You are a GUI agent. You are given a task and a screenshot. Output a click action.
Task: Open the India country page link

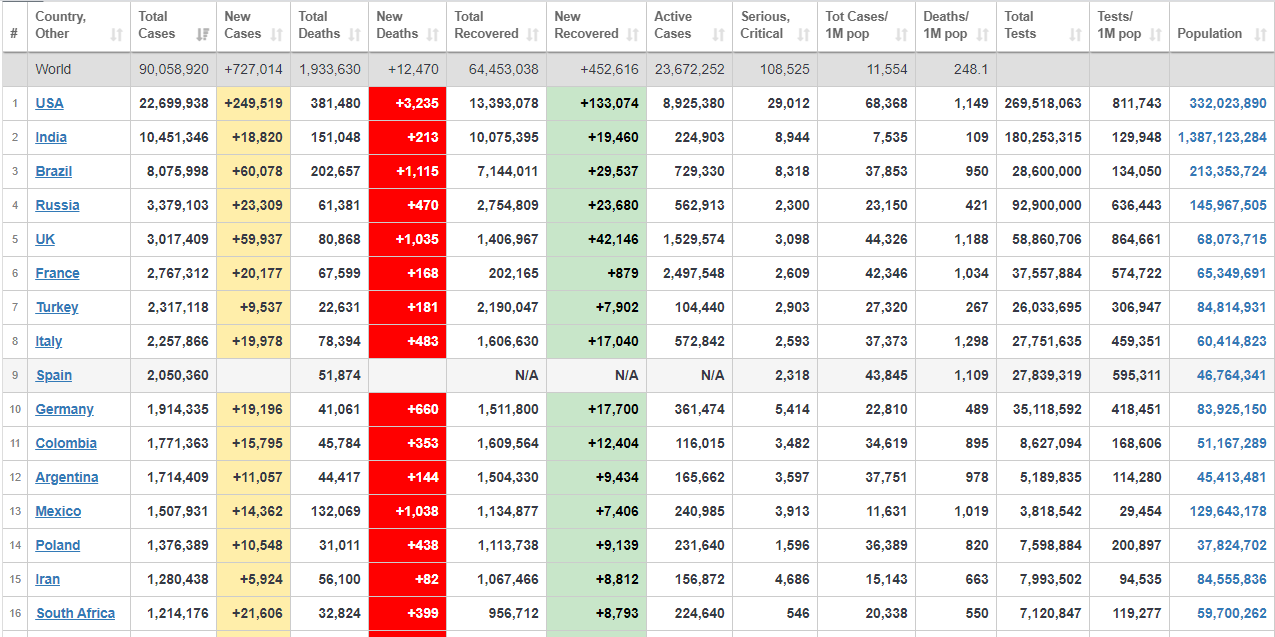(x=51, y=137)
